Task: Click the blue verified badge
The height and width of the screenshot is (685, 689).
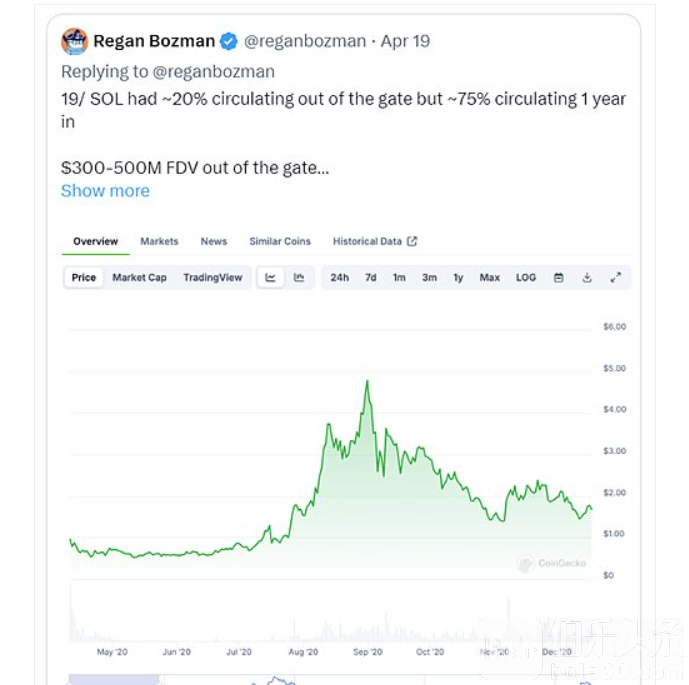Action: pyautogui.click(x=228, y=41)
